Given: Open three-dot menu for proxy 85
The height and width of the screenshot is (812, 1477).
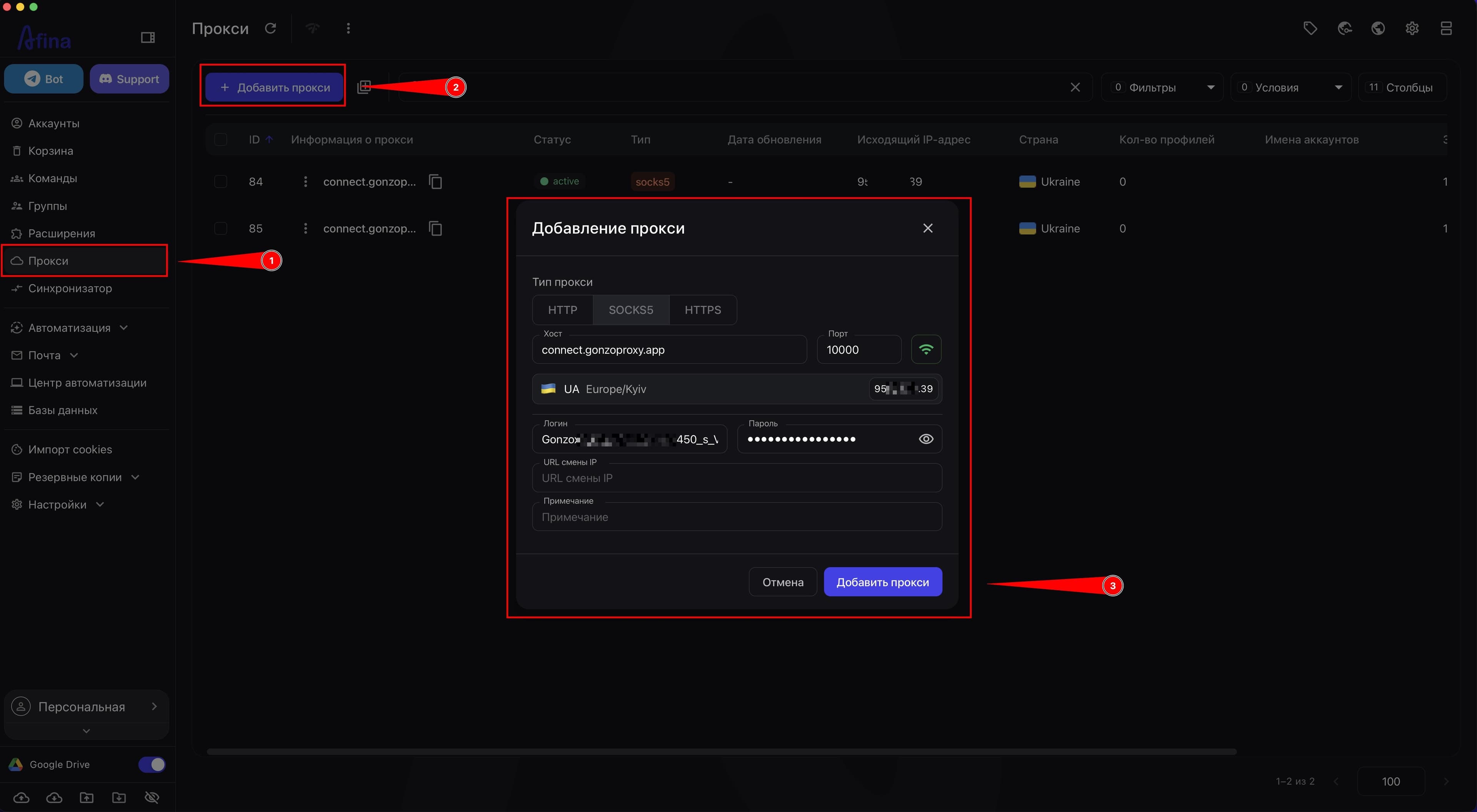Looking at the screenshot, I should (x=305, y=229).
